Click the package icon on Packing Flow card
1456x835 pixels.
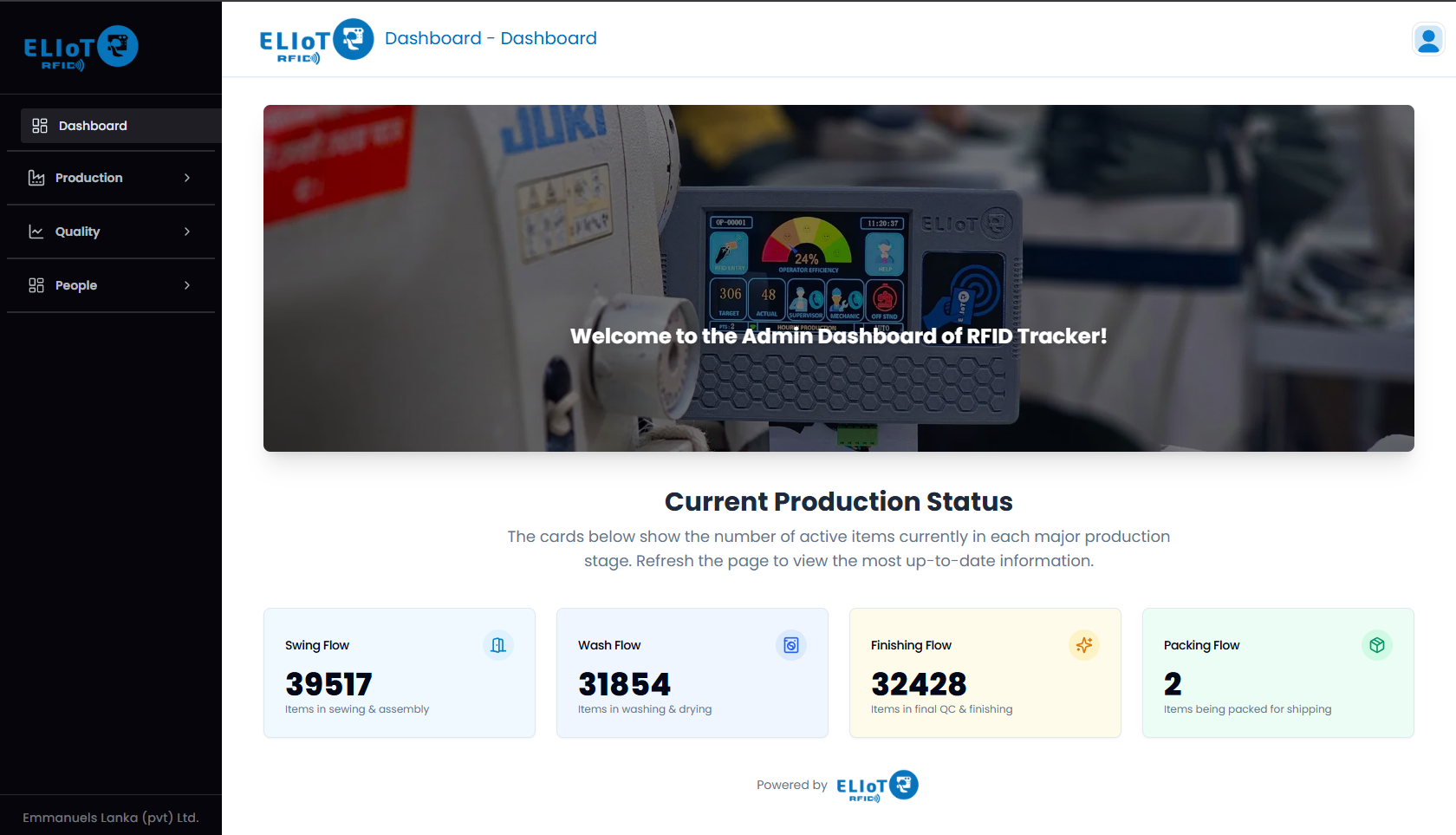tap(1376, 645)
